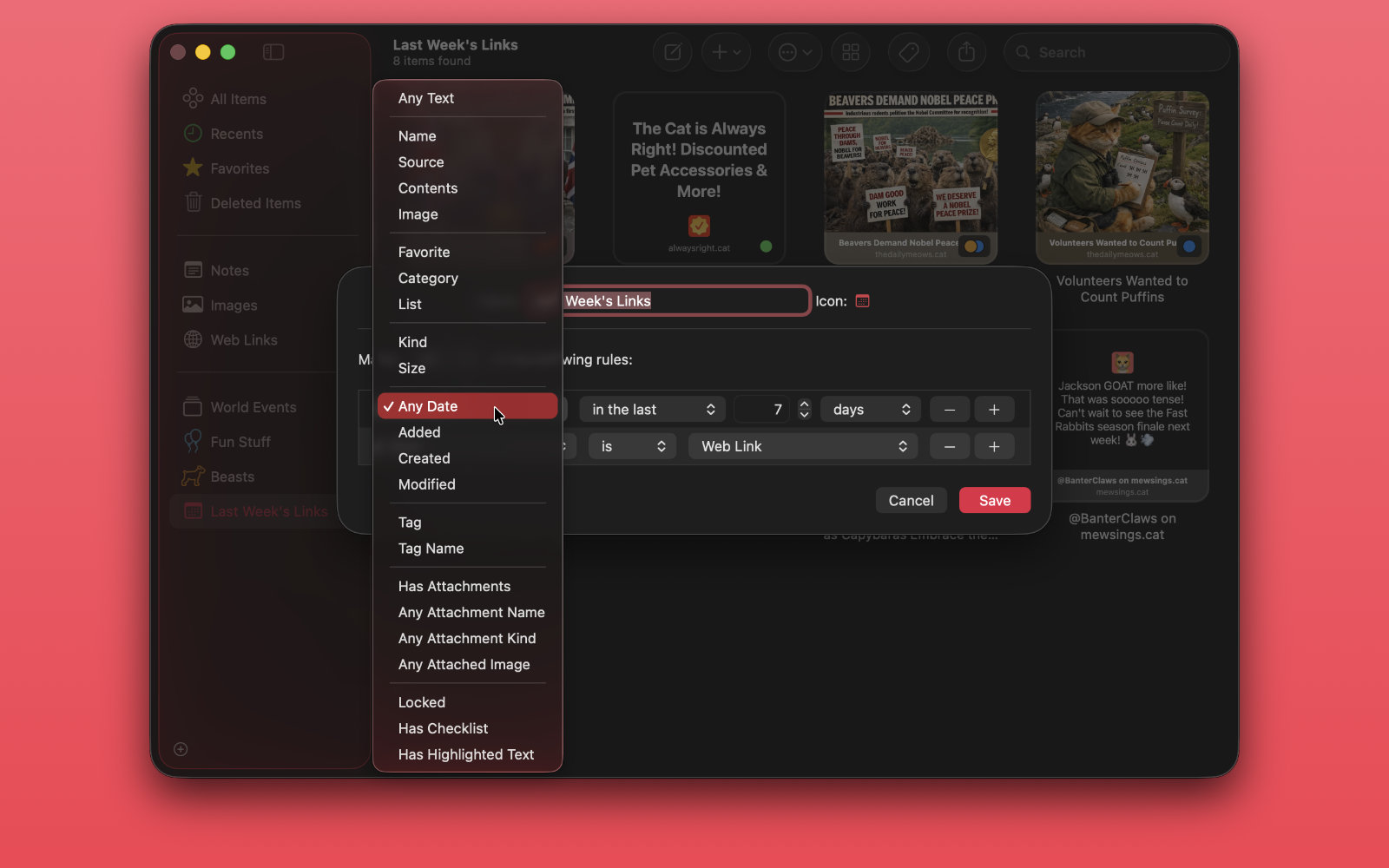Toggle the sidebar visibility icon

coord(273,52)
